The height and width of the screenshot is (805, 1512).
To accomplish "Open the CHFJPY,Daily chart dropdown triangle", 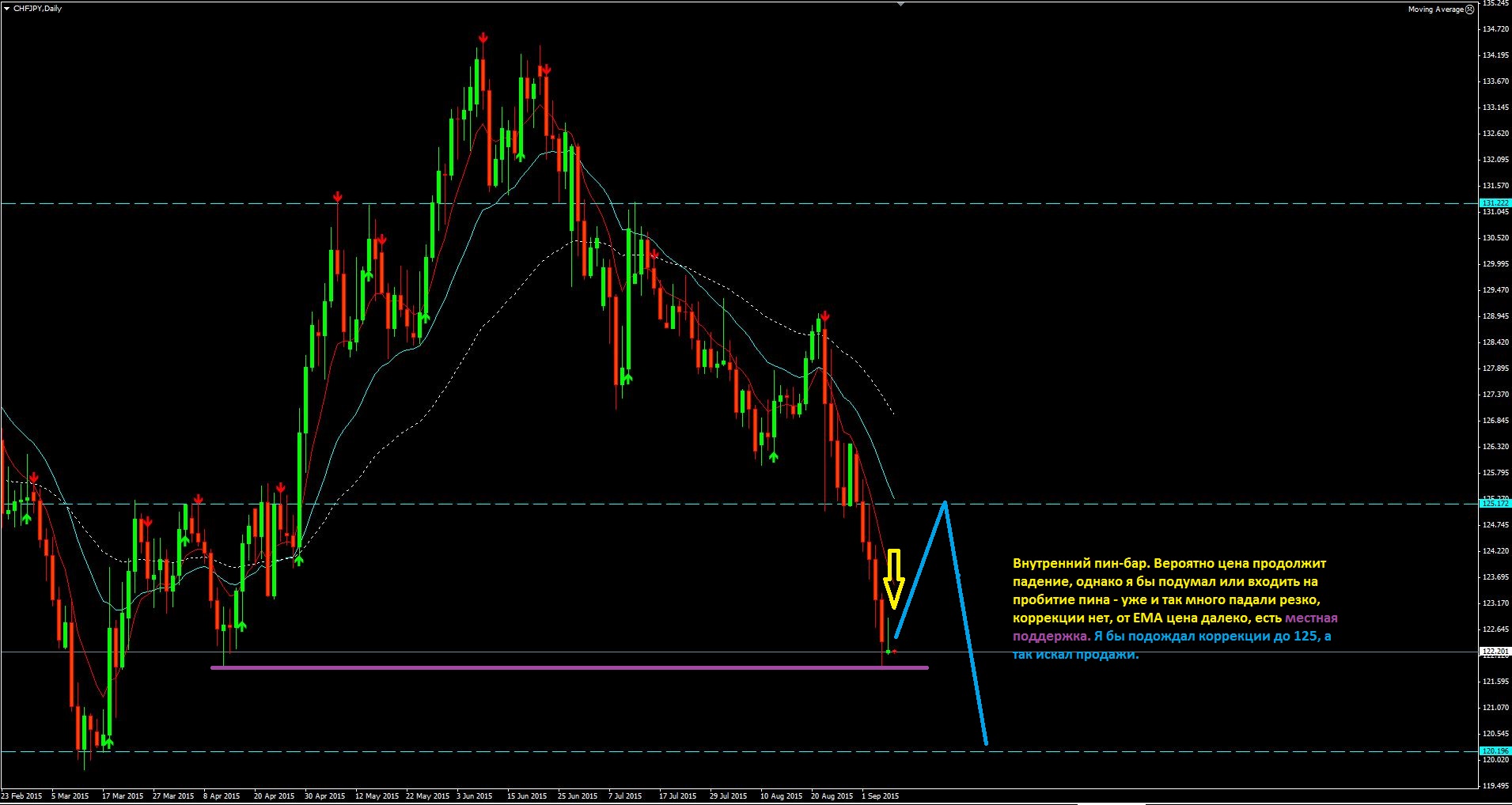I will 6,9.
